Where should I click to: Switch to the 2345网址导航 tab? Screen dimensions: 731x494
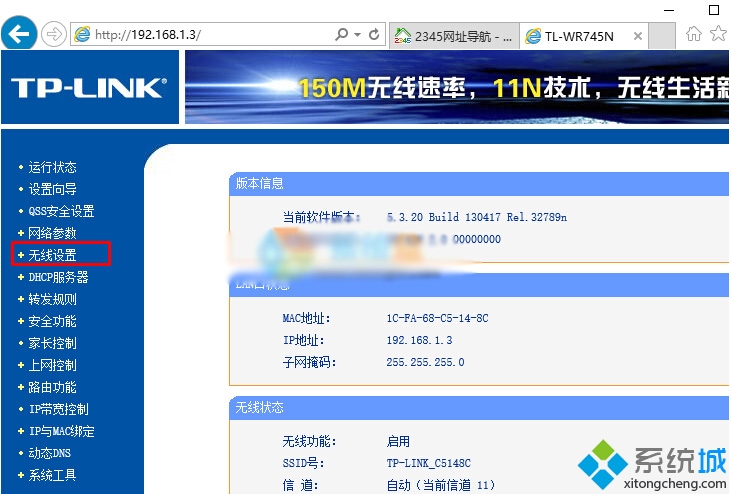(x=454, y=36)
